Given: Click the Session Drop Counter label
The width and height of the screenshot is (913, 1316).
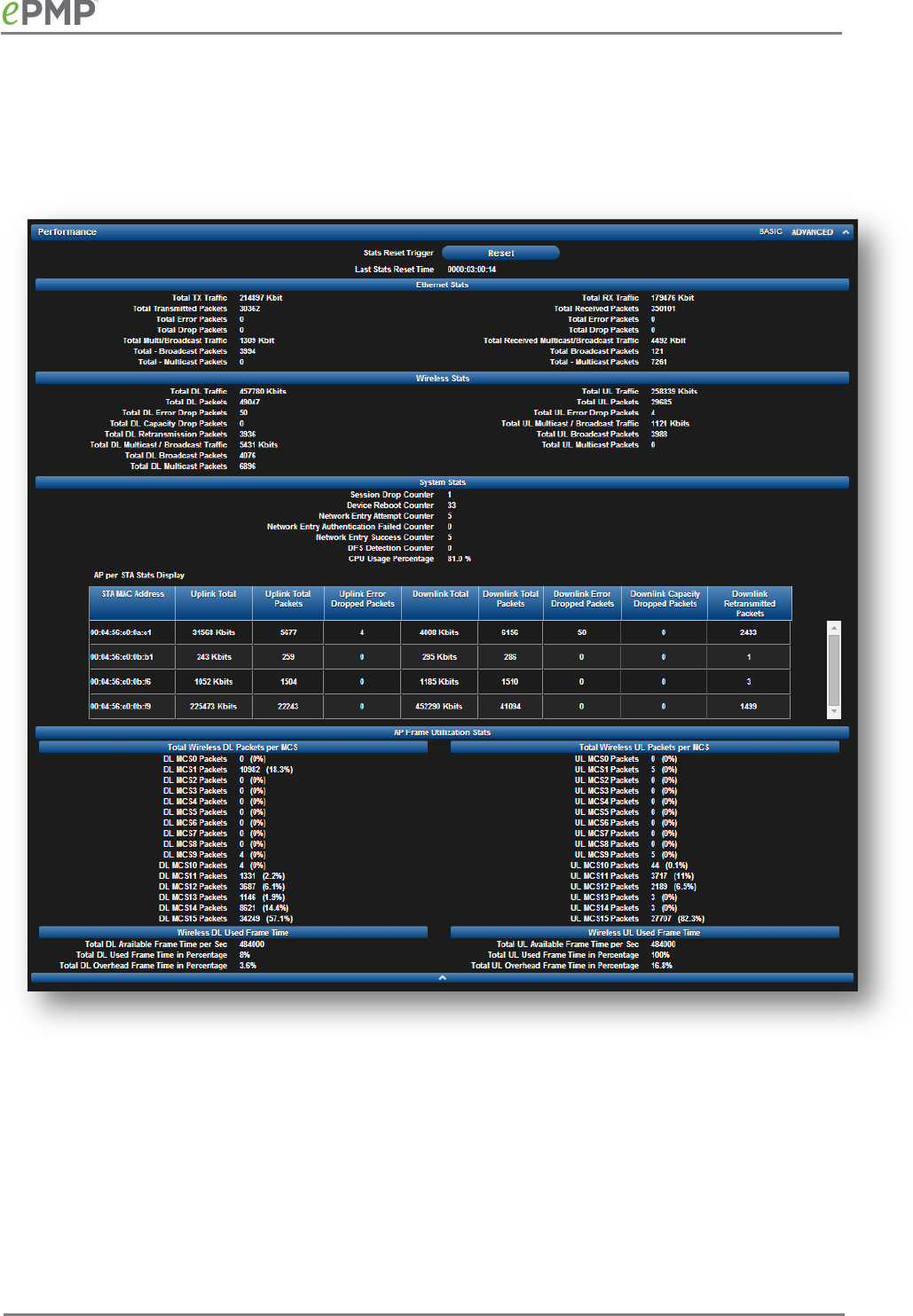Looking at the screenshot, I should (392, 495).
